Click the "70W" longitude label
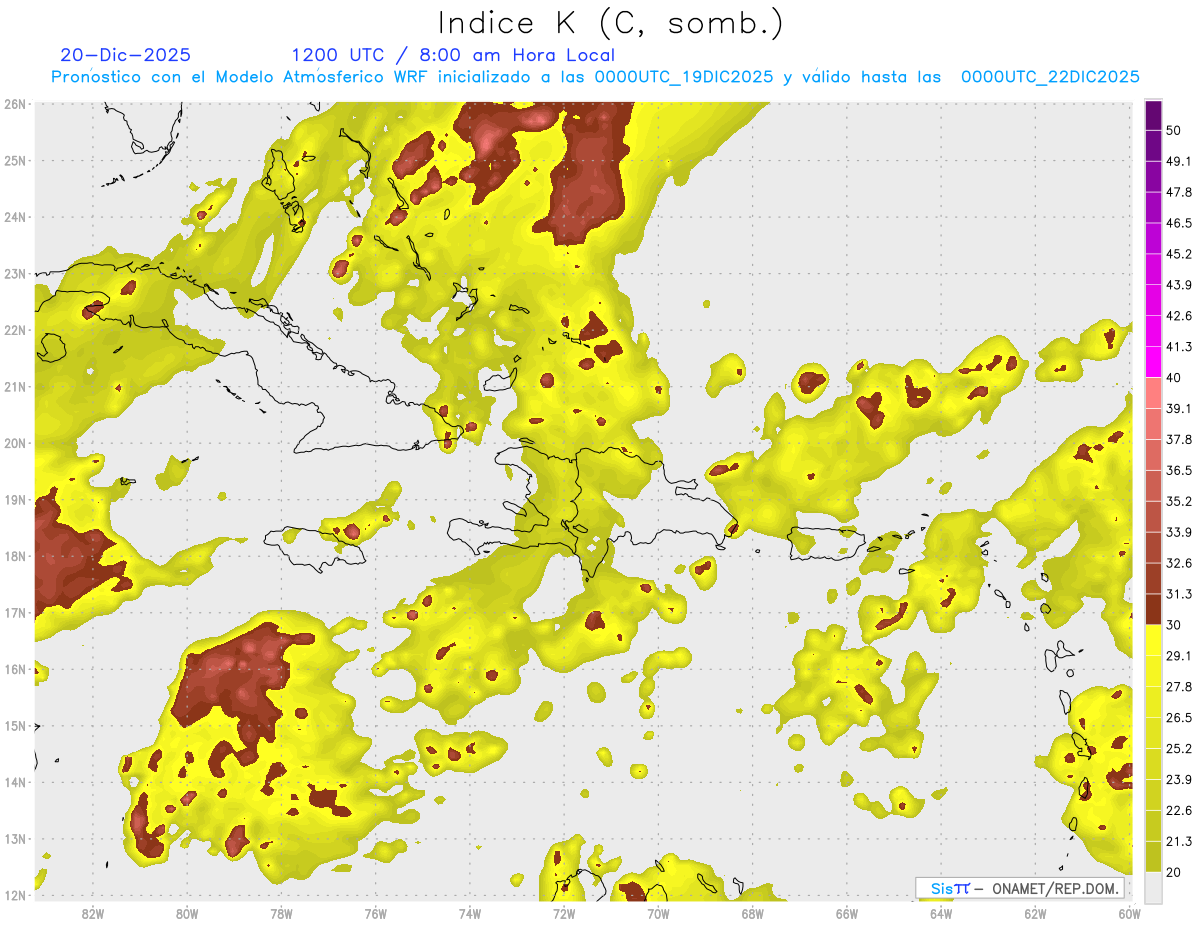Image resolution: width=1200 pixels, height=927 pixels. (658, 913)
